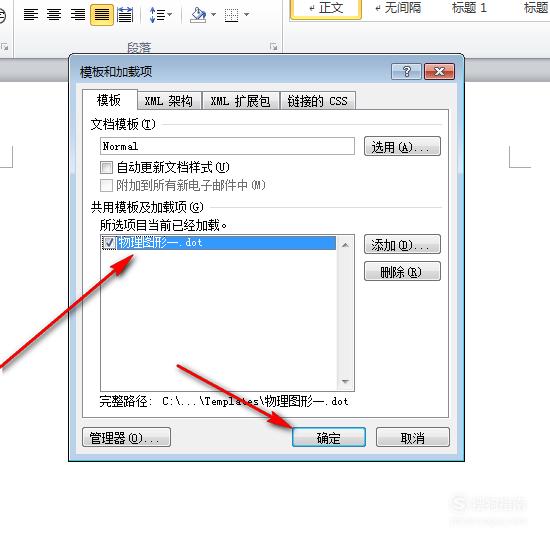Switch to the XML 扩展包 tab
550x550 pixels.
(241, 101)
